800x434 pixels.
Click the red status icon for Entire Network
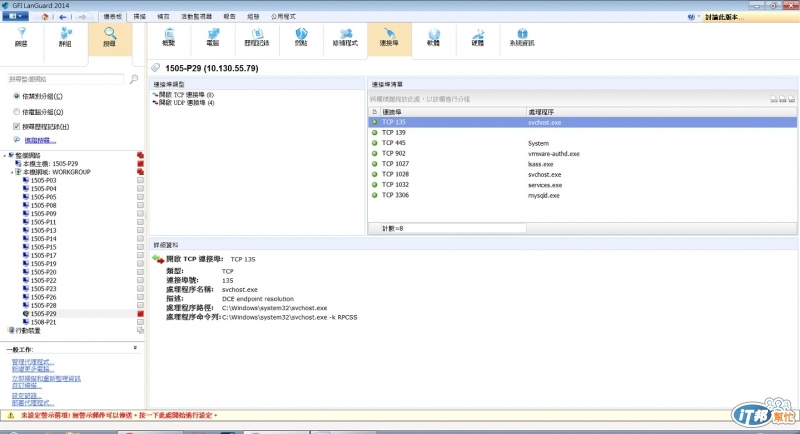coord(140,155)
